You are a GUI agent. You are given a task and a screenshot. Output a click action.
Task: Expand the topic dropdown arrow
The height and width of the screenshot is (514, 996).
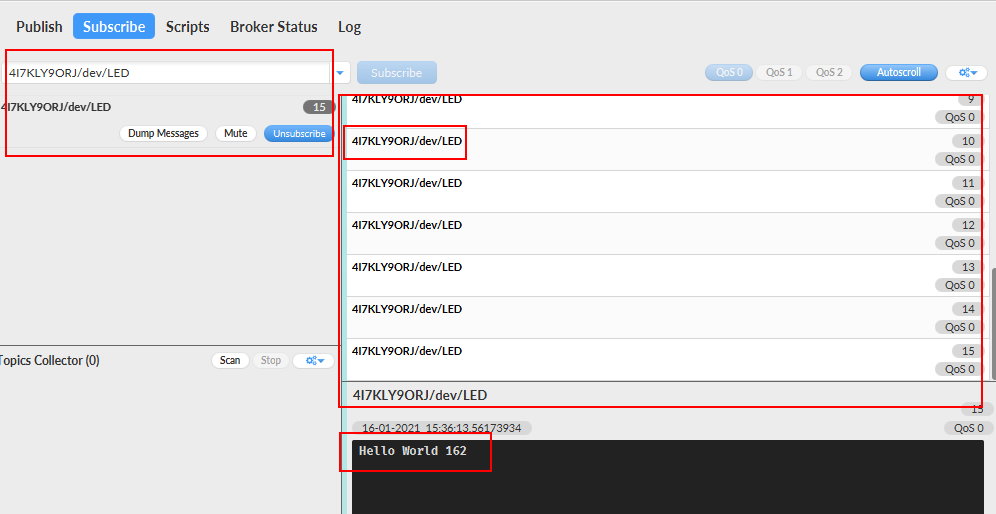tap(340, 73)
